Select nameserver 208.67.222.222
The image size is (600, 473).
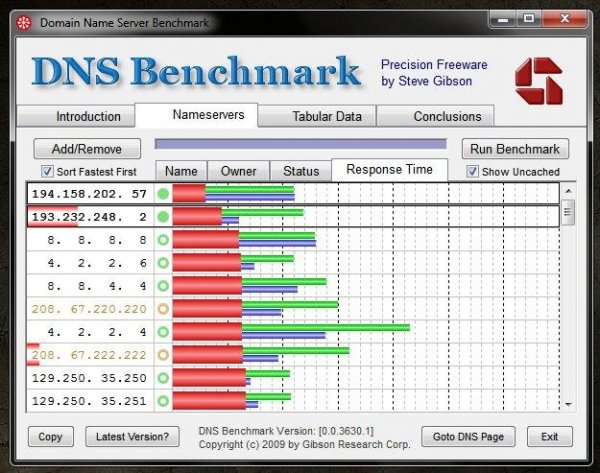(x=90, y=355)
